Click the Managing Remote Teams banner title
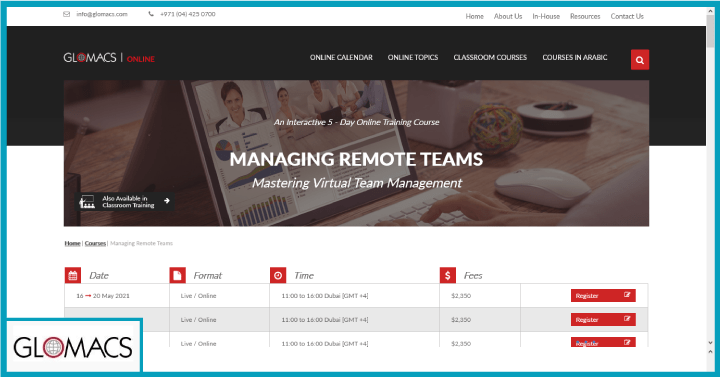 tap(356, 159)
